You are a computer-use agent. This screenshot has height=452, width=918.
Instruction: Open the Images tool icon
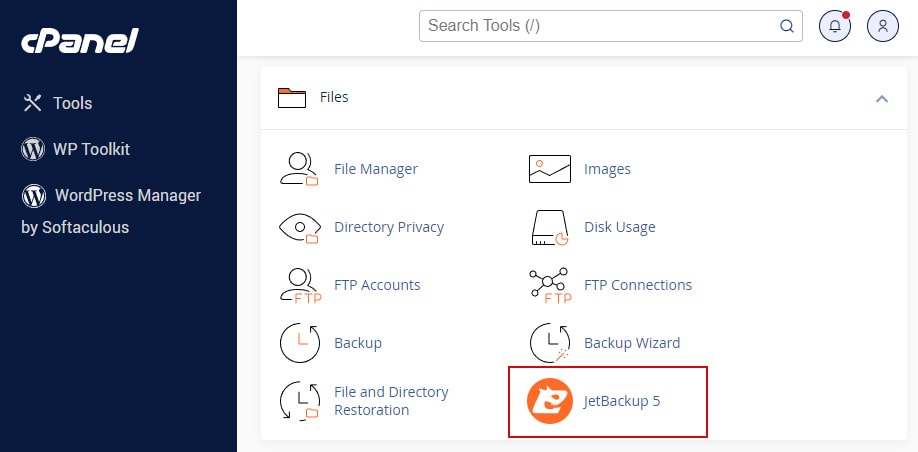[549, 169]
